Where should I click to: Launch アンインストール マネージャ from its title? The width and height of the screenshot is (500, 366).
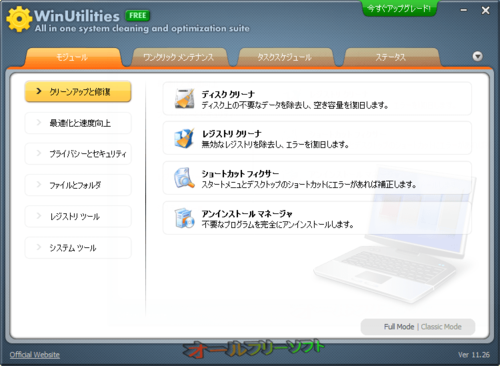[247, 213]
